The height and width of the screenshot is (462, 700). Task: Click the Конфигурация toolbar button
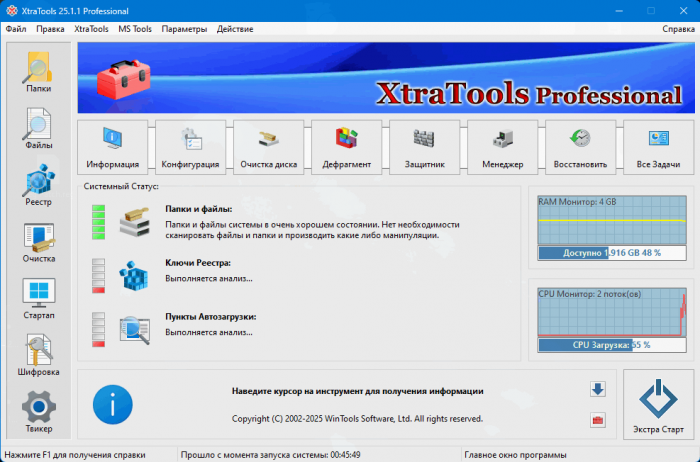pyautogui.click(x=191, y=147)
